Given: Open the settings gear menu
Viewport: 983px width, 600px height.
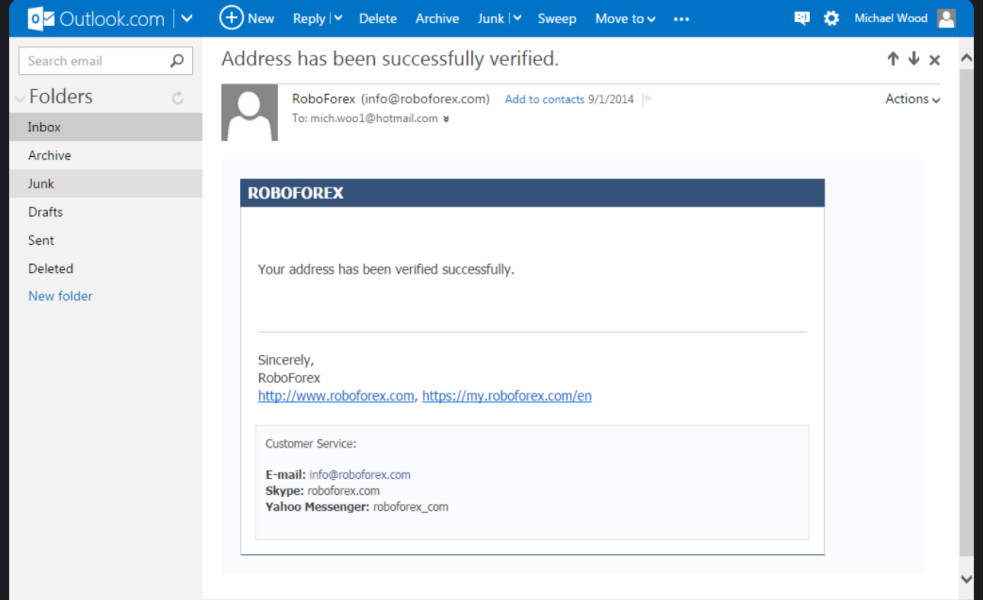Looking at the screenshot, I should click(831, 18).
